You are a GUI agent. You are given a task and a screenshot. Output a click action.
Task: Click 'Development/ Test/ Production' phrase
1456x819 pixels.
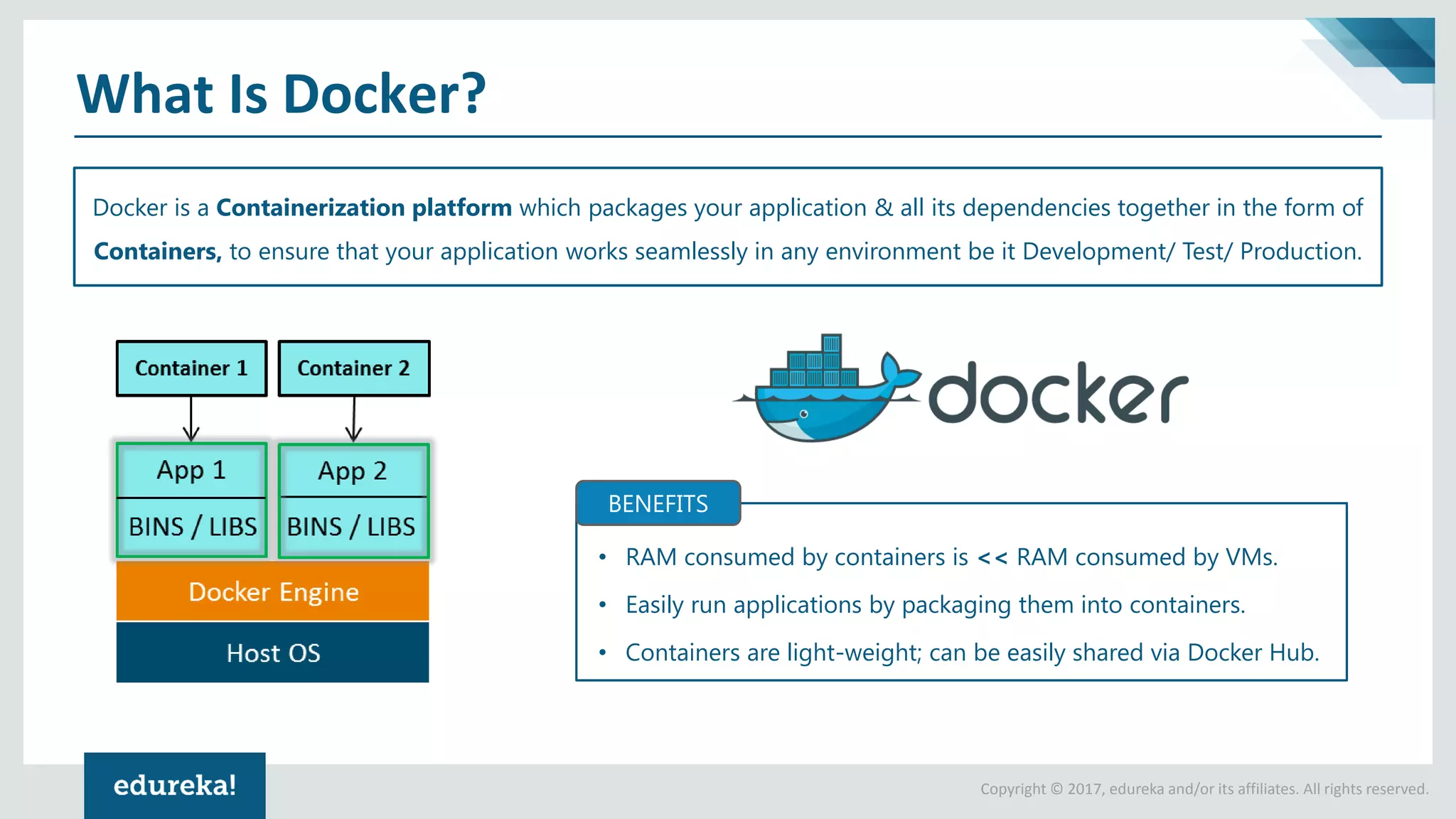pyautogui.click(x=1192, y=252)
